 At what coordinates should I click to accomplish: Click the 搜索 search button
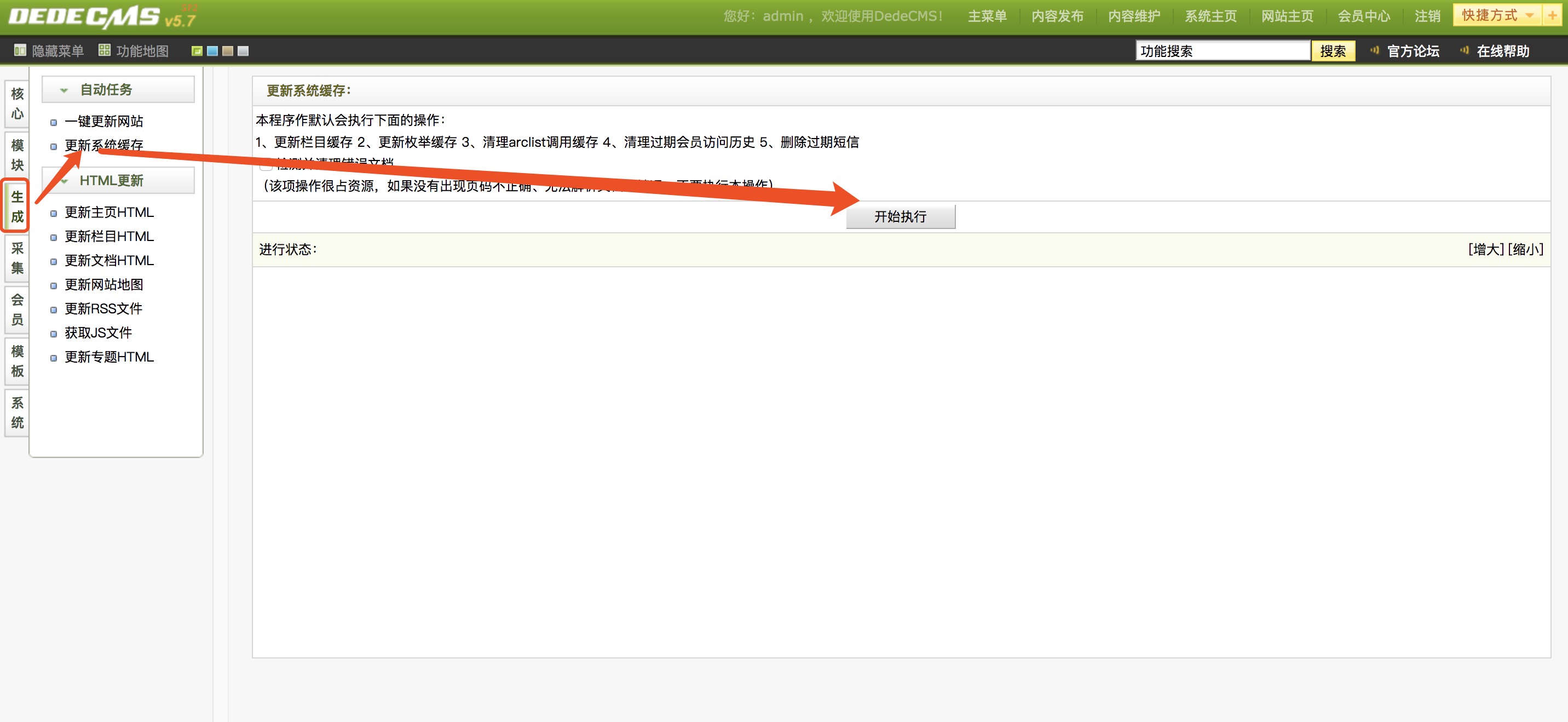[1333, 51]
